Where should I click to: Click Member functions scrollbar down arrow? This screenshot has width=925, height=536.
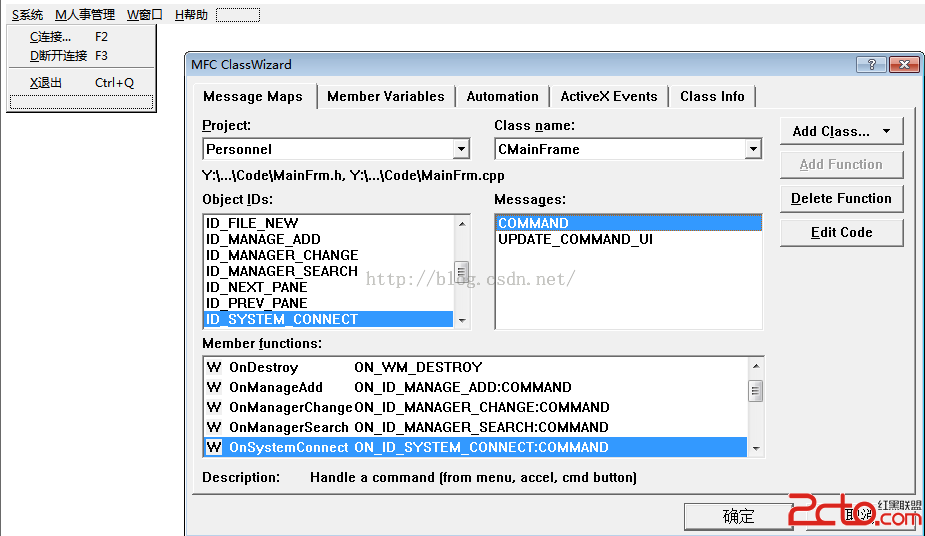pyautogui.click(x=756, y=449)
